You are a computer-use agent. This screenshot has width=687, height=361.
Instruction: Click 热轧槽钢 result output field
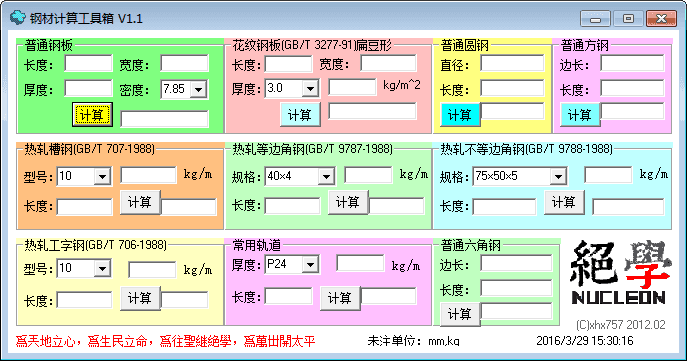click(188, 207)
